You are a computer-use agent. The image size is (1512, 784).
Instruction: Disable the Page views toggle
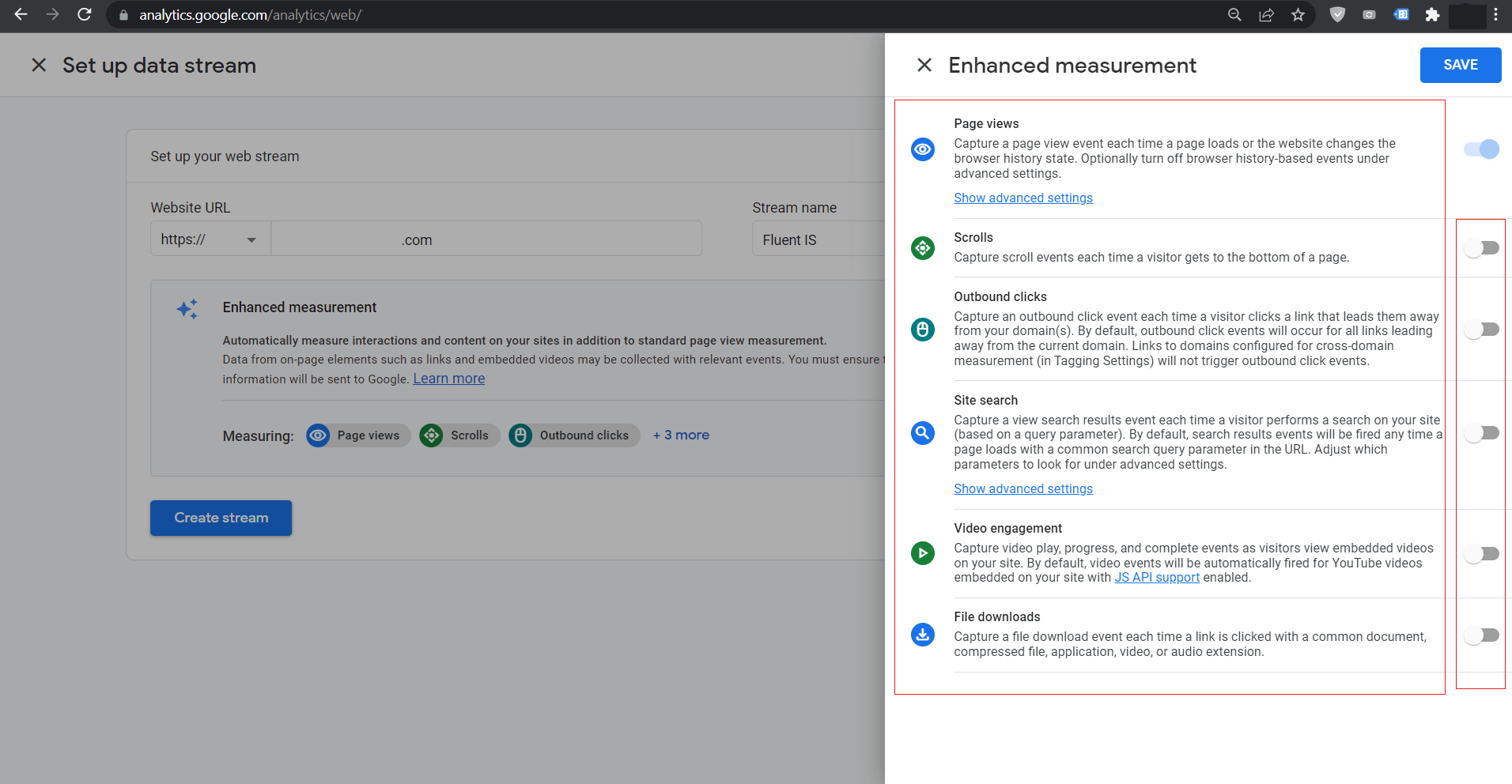[1481, 149]
